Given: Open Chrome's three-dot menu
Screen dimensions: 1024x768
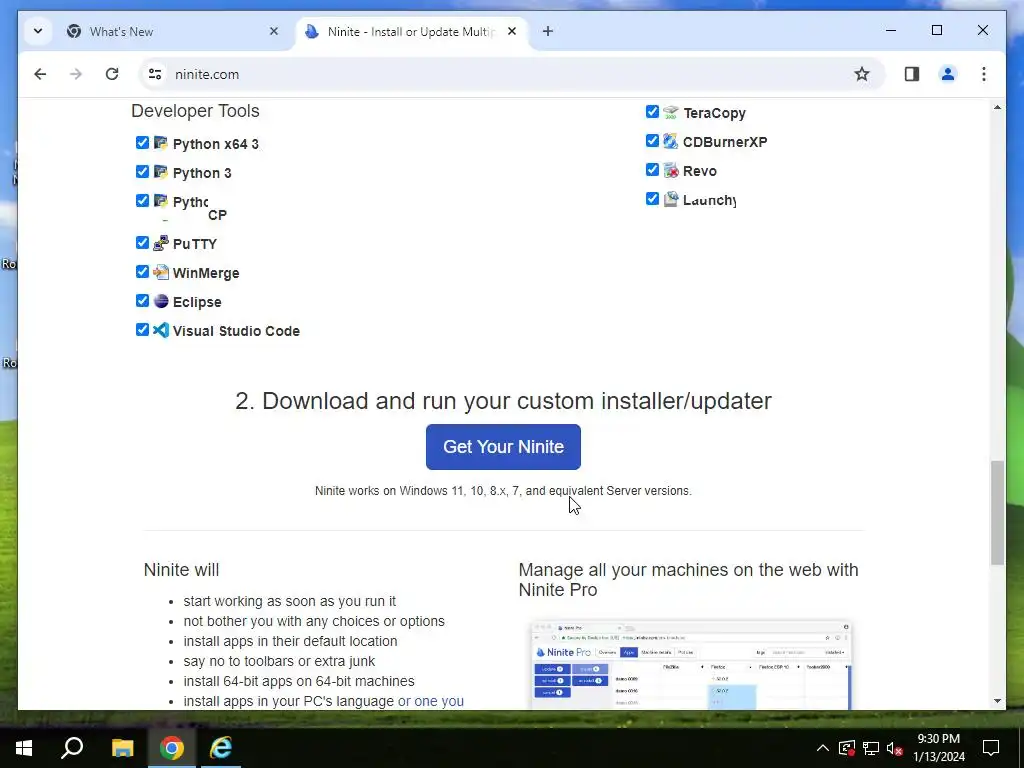Looking at the screenshot, I should click(984, 74).
